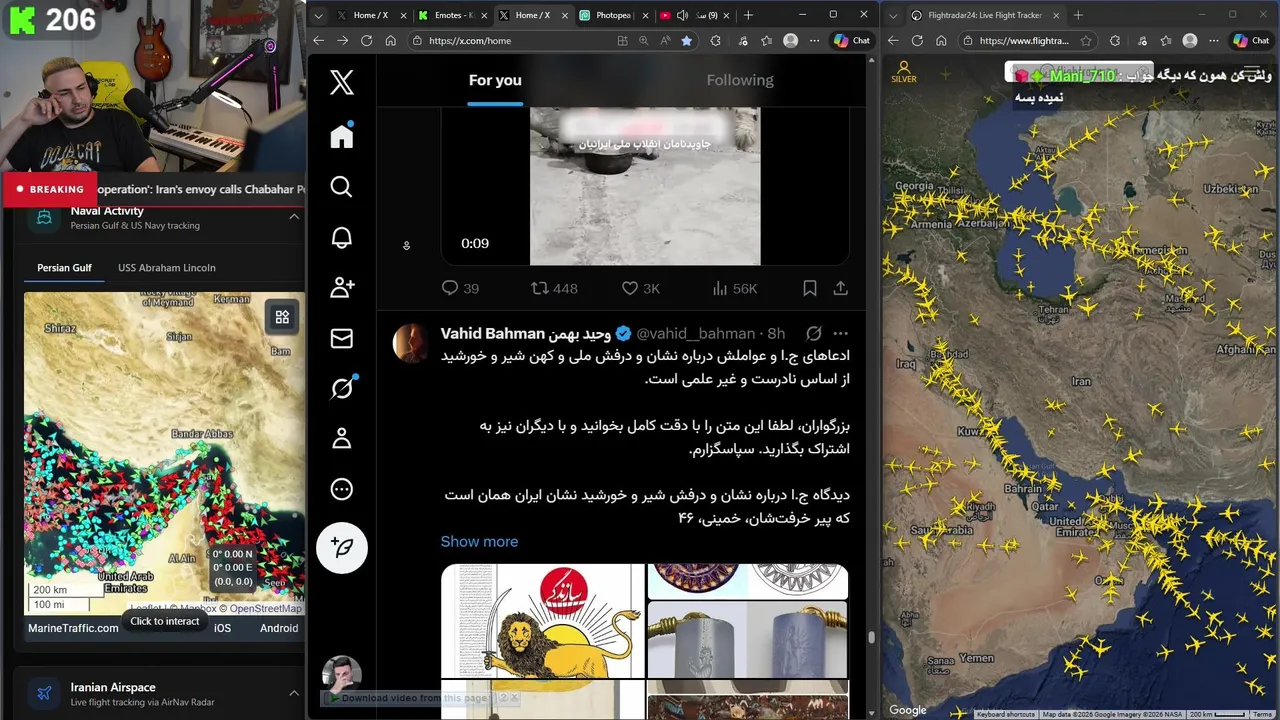1280x720 pixels.
Task: Switch to the For you tab
Action: point(495,80)
